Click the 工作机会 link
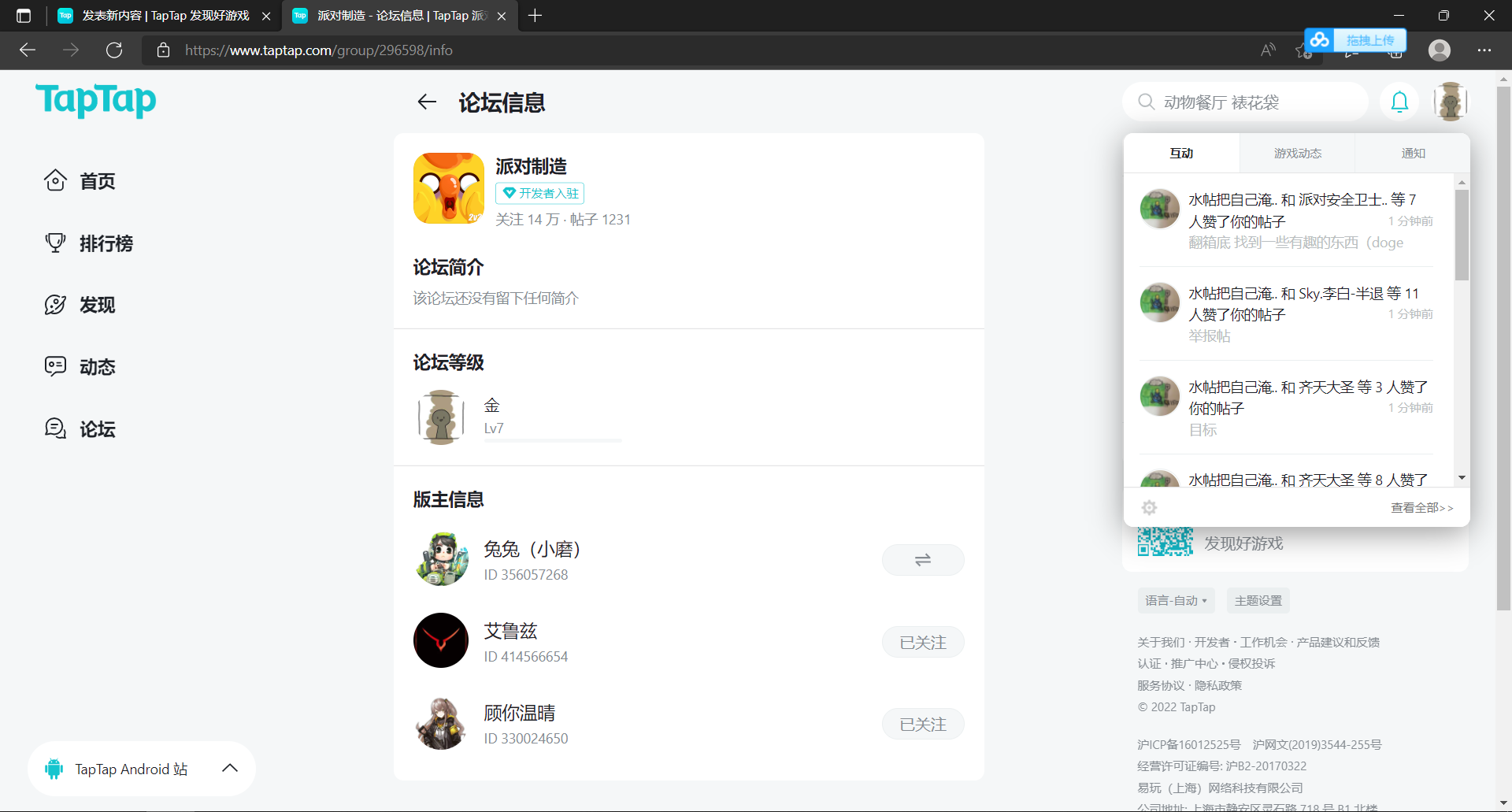This screenshot has width=1512, height=812. pos(1263,642)
